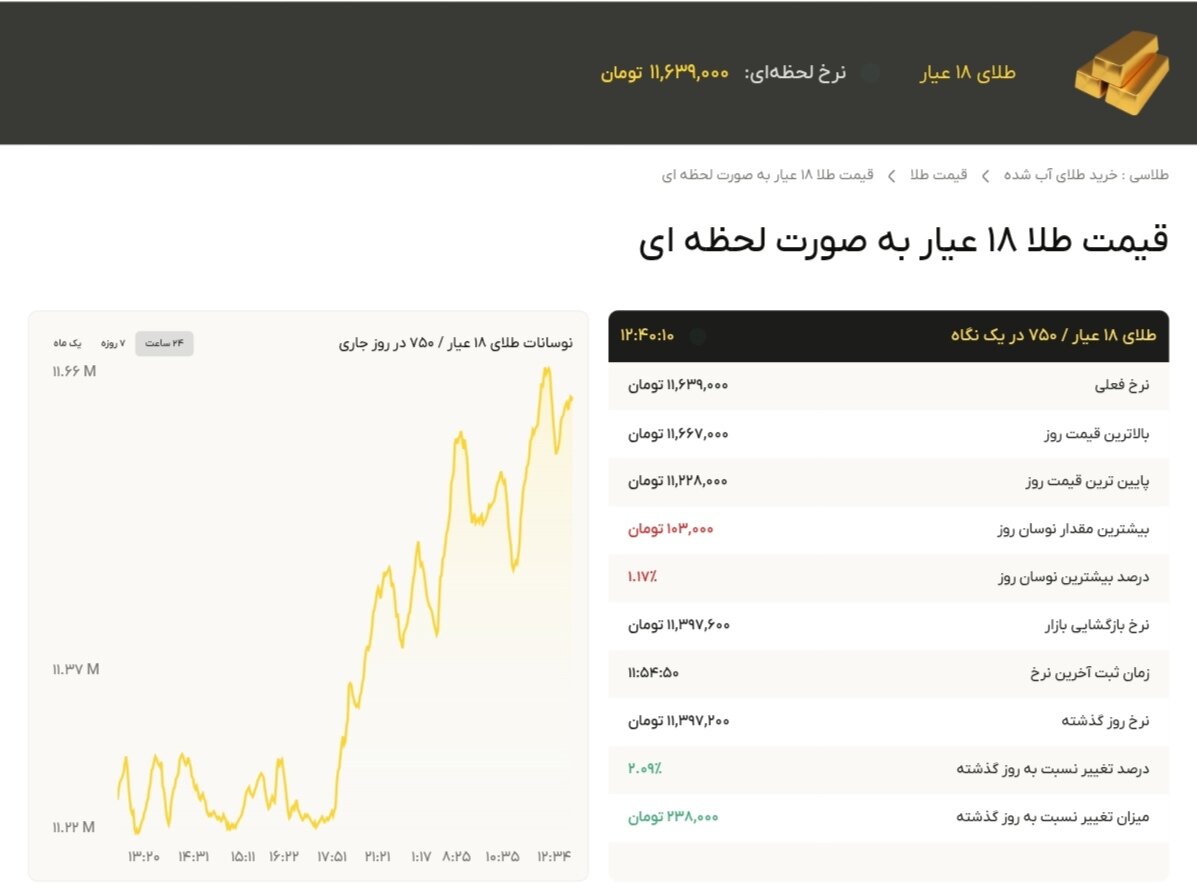Enable the «۲۴ ساعت» chart time range
The width and height of the screenshot is (1197, 894).
(164, 343)
